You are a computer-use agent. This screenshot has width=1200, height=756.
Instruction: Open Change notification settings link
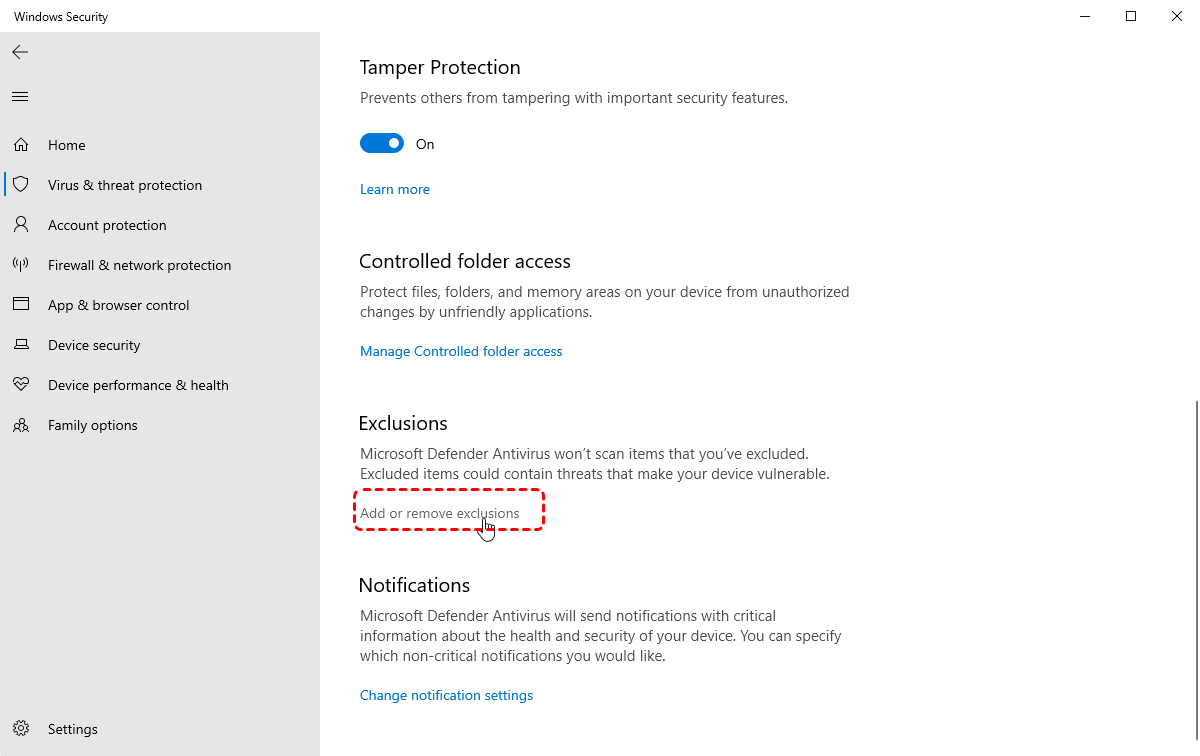click(x=446, y=695)
